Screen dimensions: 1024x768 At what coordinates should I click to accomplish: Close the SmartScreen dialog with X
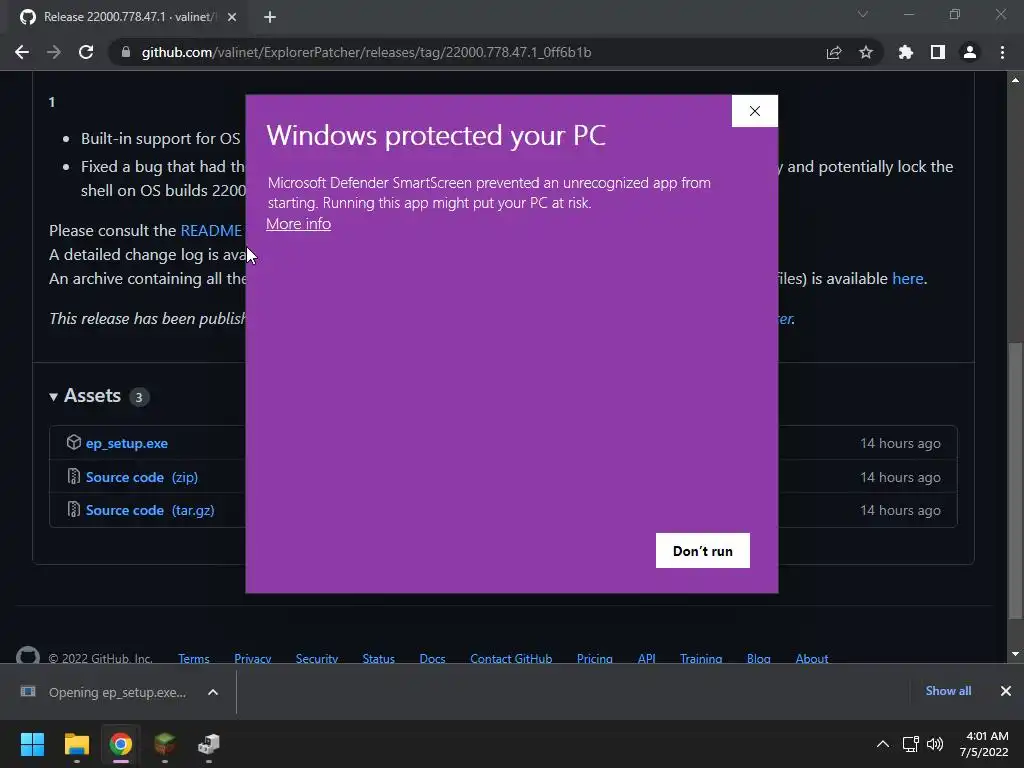[755, 111]
